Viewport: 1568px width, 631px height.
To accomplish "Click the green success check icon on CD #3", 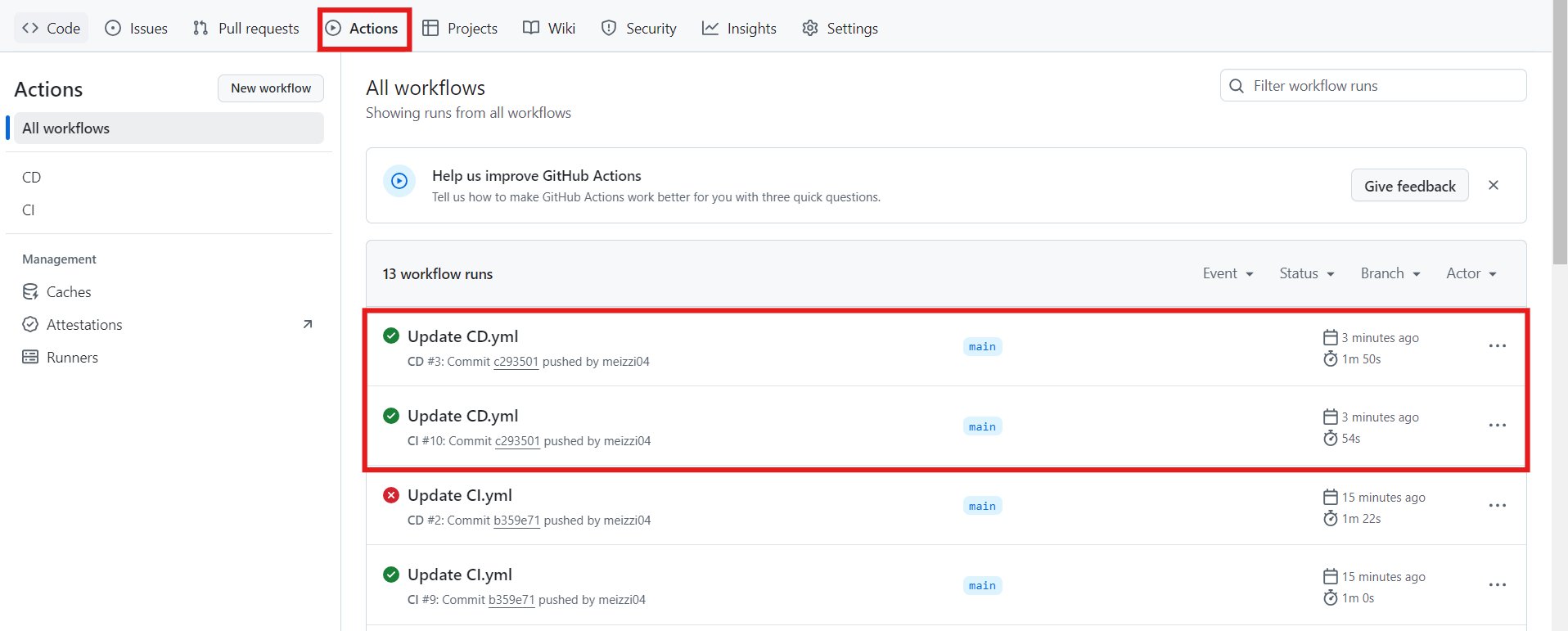I will (391, 336).
